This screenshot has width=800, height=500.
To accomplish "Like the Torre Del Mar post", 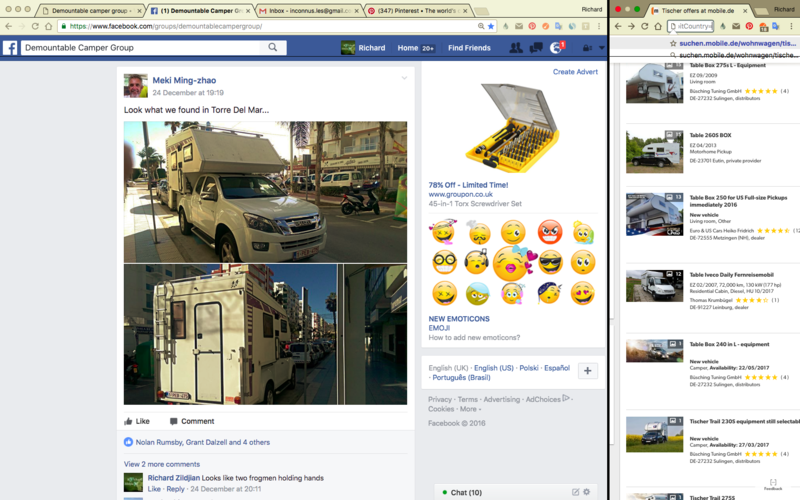I will (x=137, y=421).
